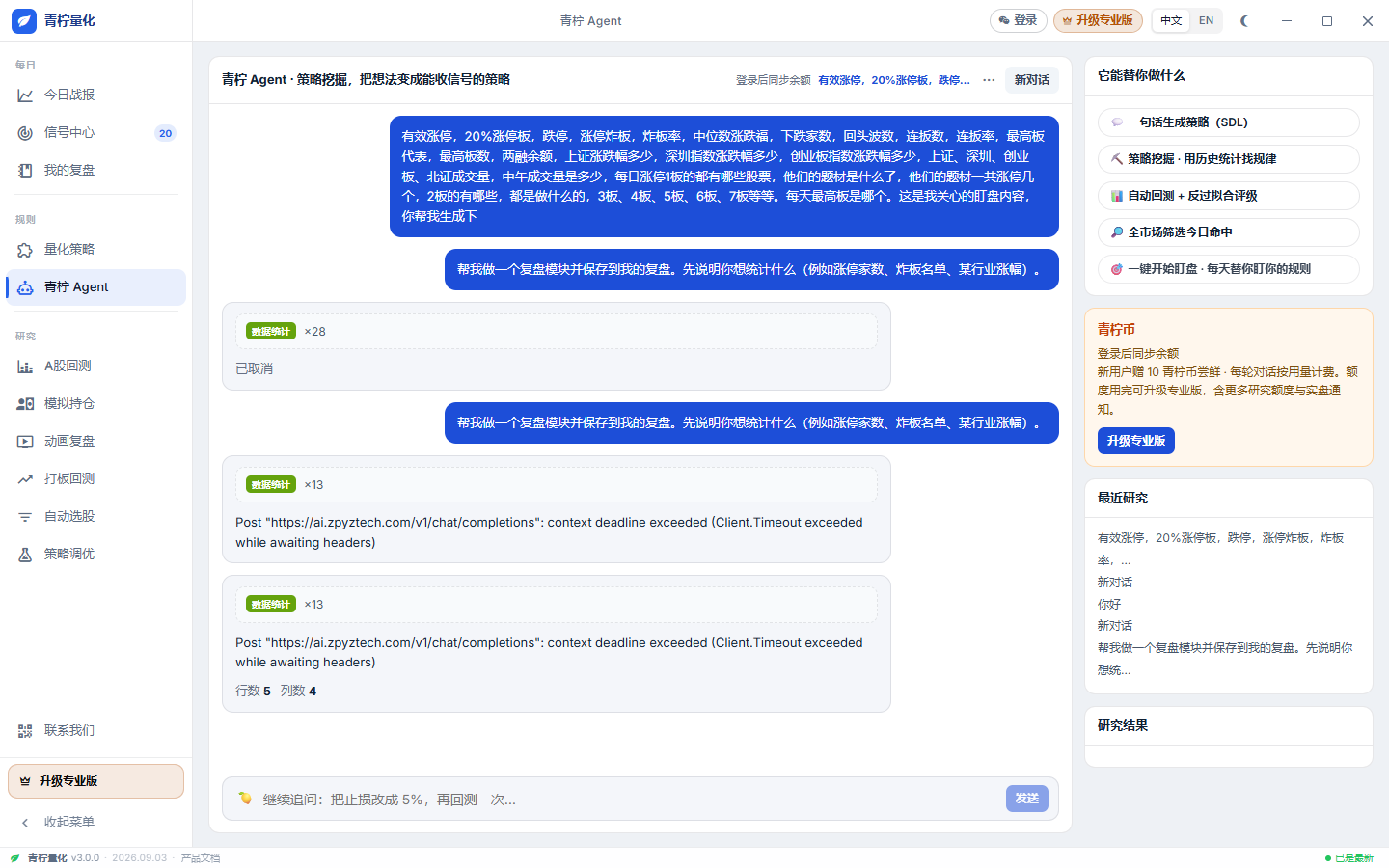Open 自动选股 in the sidebar
This screenshot has width=1389, height=868.
[x=95, y=516]
